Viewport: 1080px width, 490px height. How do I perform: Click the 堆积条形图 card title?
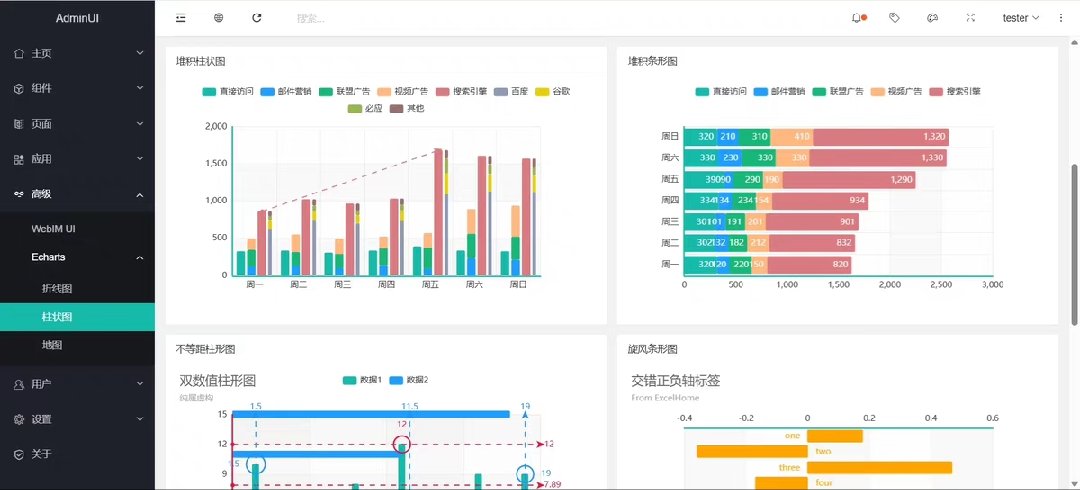(x=652, y=61)
